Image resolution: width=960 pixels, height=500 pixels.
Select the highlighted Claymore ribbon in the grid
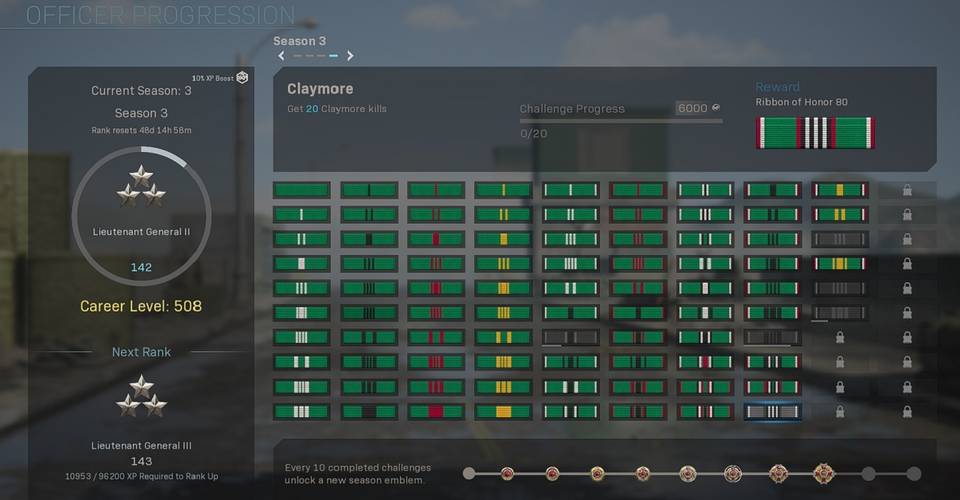pyautogui.click(x=772, y=411)
